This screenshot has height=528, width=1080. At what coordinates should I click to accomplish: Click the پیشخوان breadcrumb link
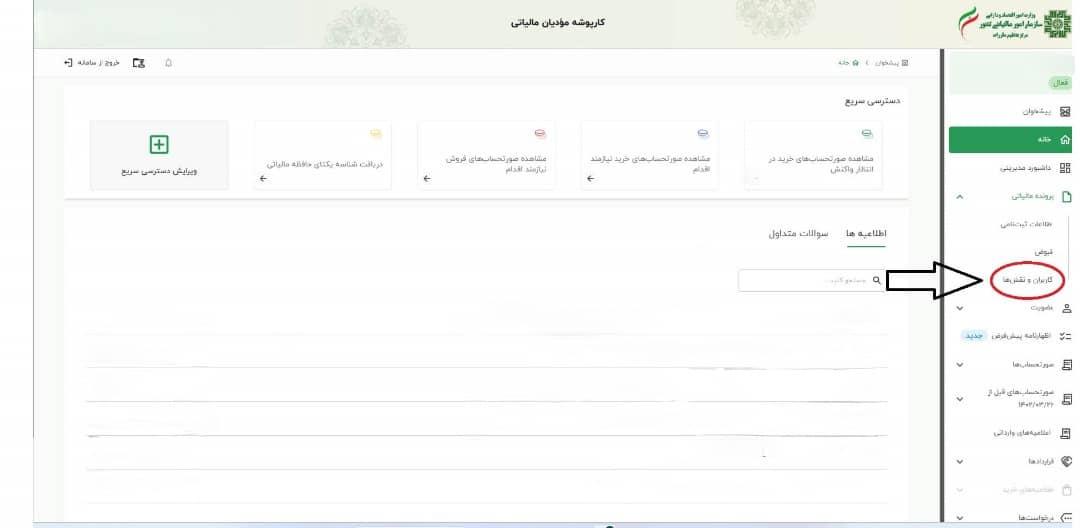pos(892,63)
